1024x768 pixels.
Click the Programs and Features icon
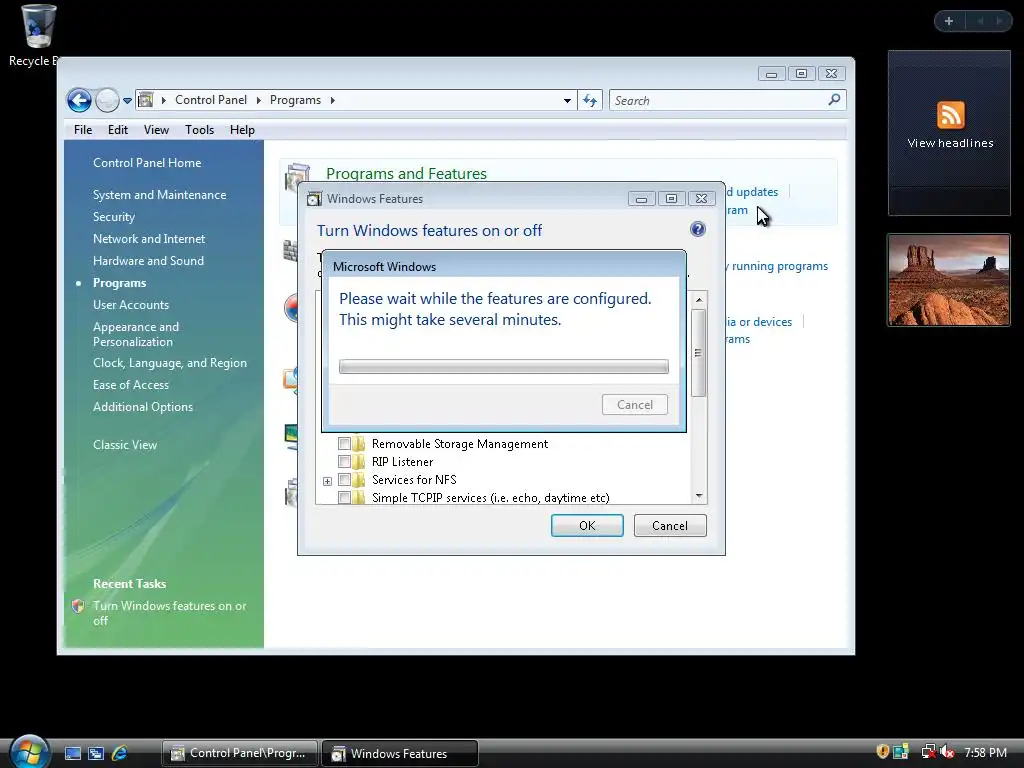coord(297,177)
